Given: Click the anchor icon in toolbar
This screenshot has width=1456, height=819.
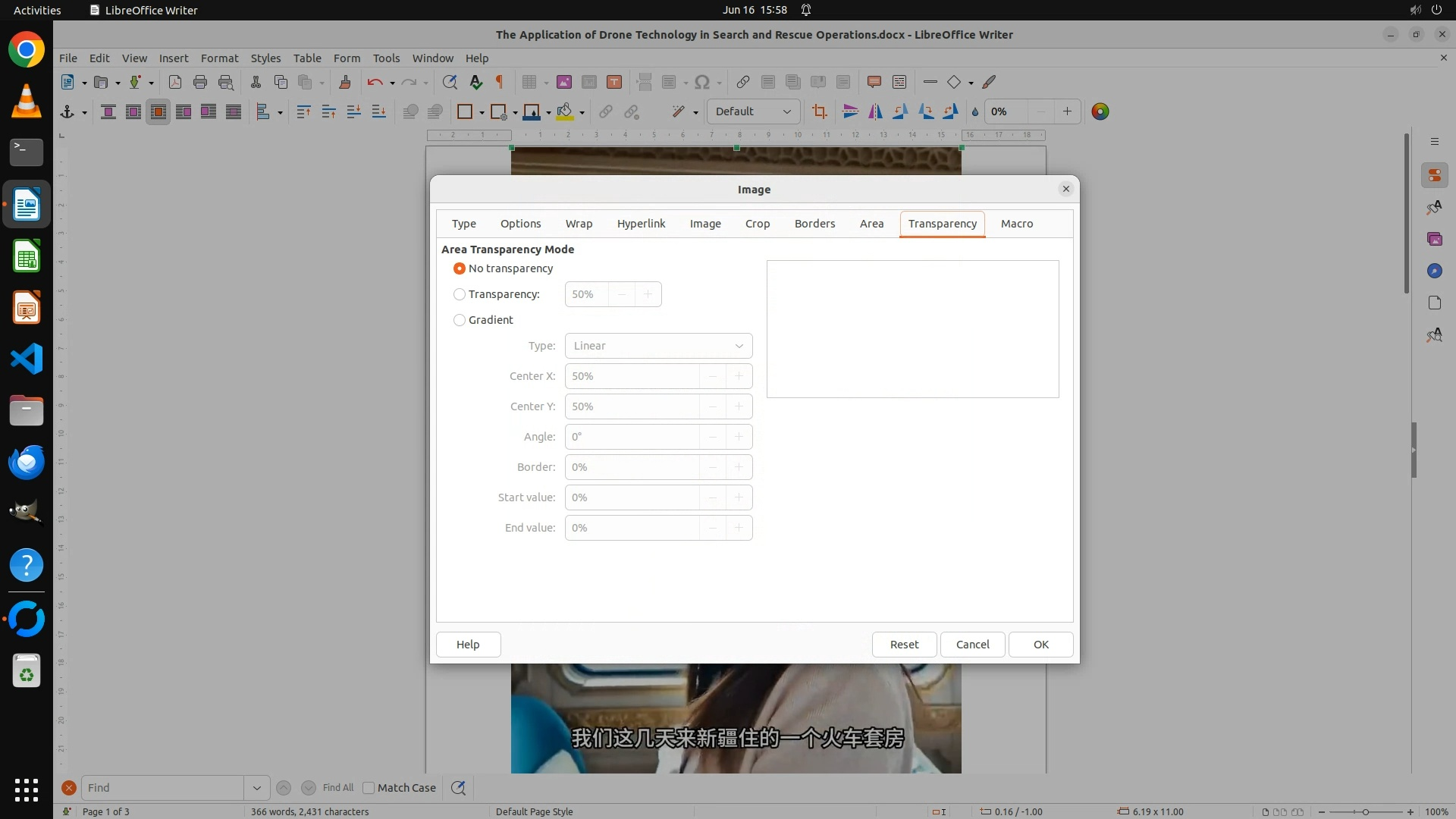Looking at the screenshot, I should pyautogui.click(x=67, y=112).
